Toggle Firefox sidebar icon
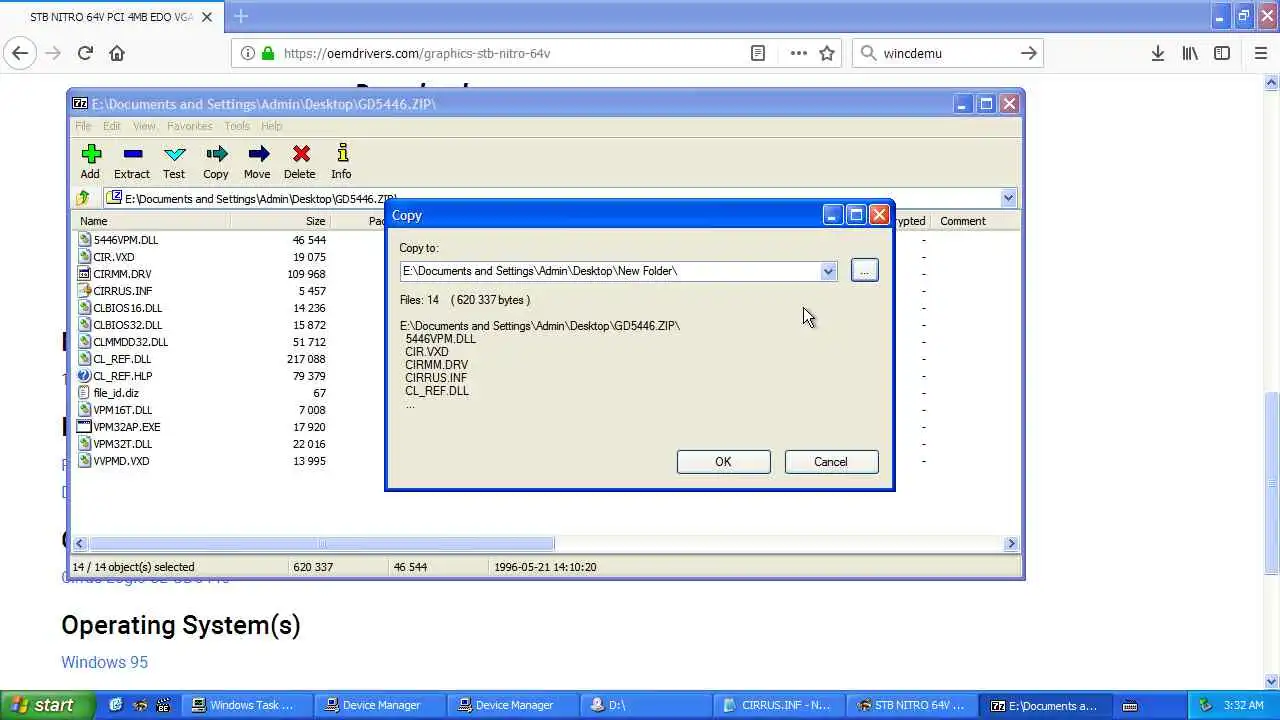The width and height of the screenshot is (1280, 720). 1222,53
